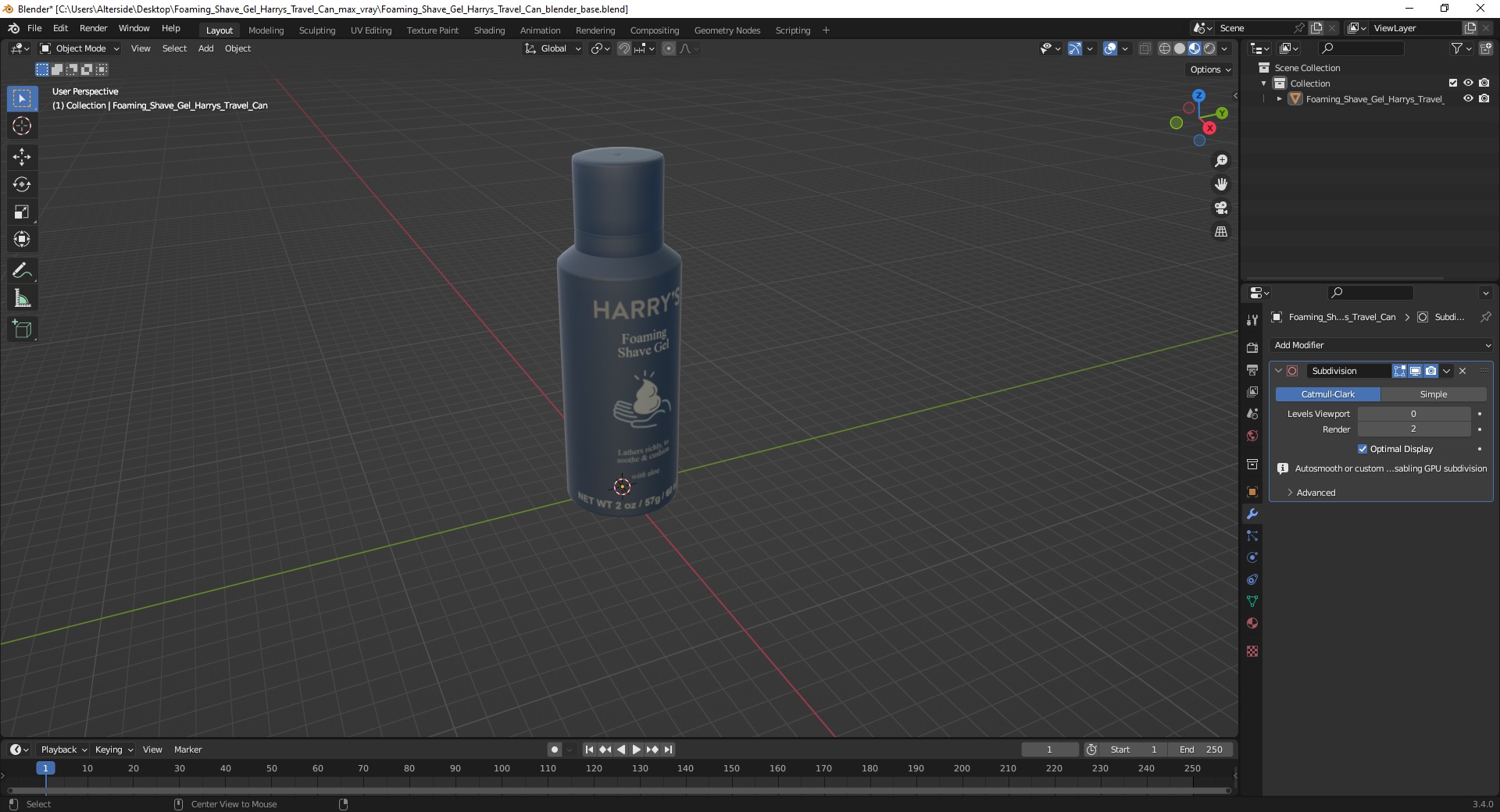Choose the Move tool

coord(22,157)
